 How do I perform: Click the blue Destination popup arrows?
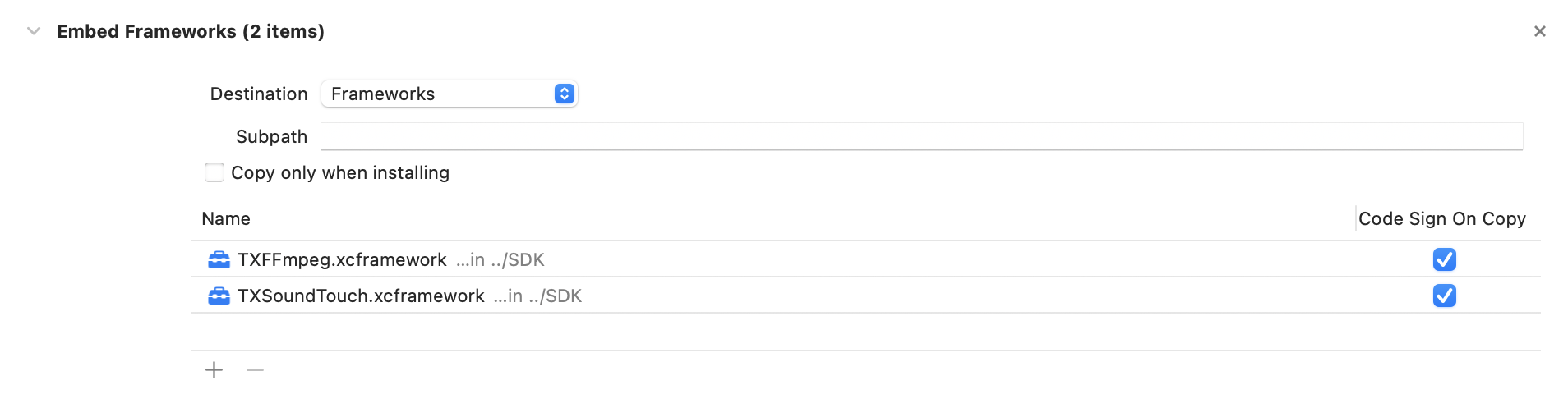pyautogui.click(x=564, y=94)
